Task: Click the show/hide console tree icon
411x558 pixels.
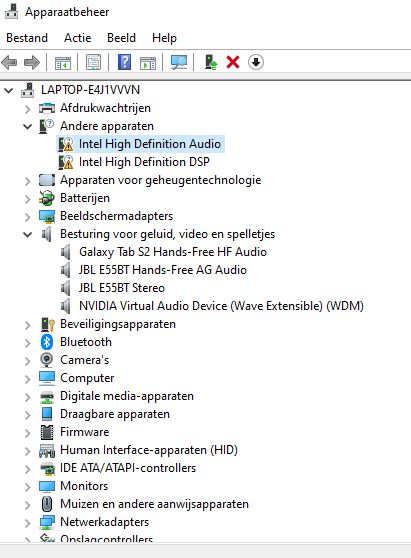Action: point(63,63)
